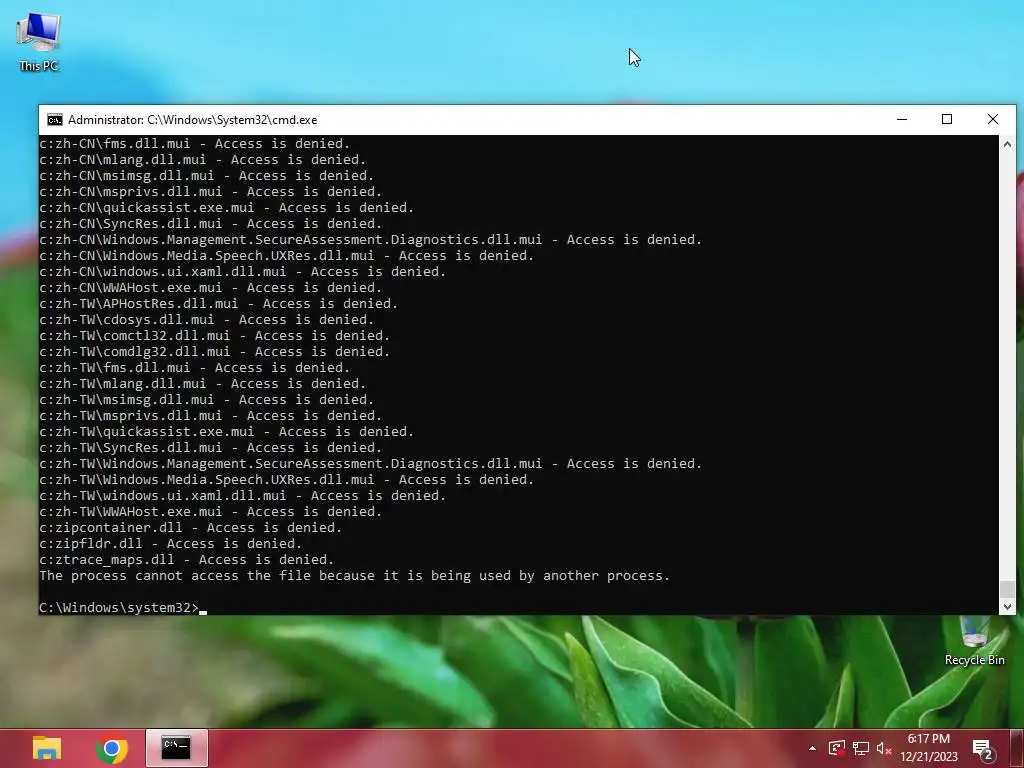Click the security alert tray icon

[x=837, y=748]
